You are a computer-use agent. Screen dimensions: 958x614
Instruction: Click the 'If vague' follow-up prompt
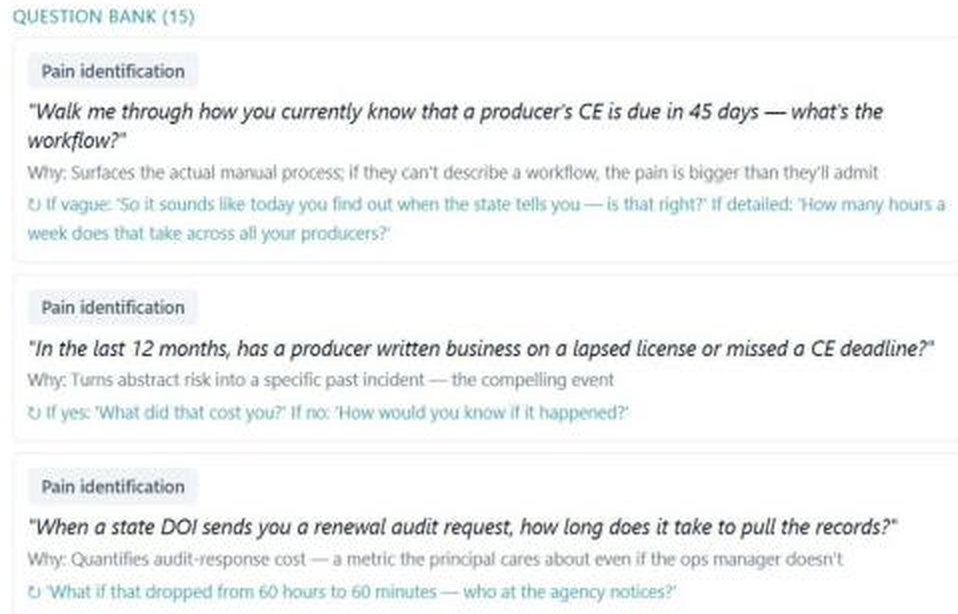(x=375, y=204)
